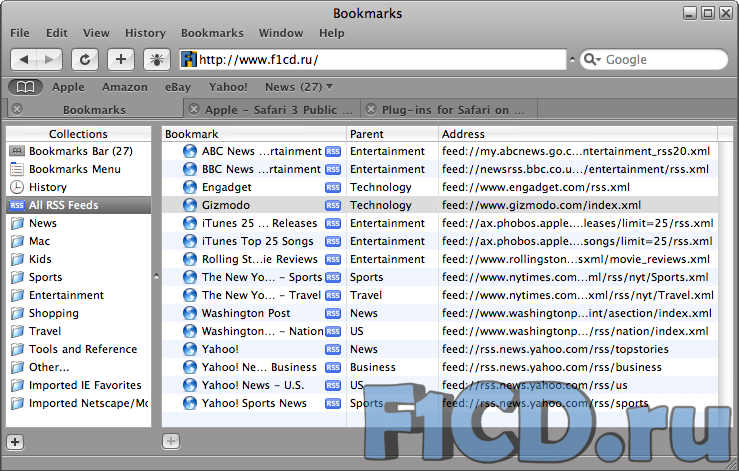Click the RSS badge on iTunes Top 25 Songs
Image resolution: width=739 pixels, height=471 pixels.
pos(333,241)
